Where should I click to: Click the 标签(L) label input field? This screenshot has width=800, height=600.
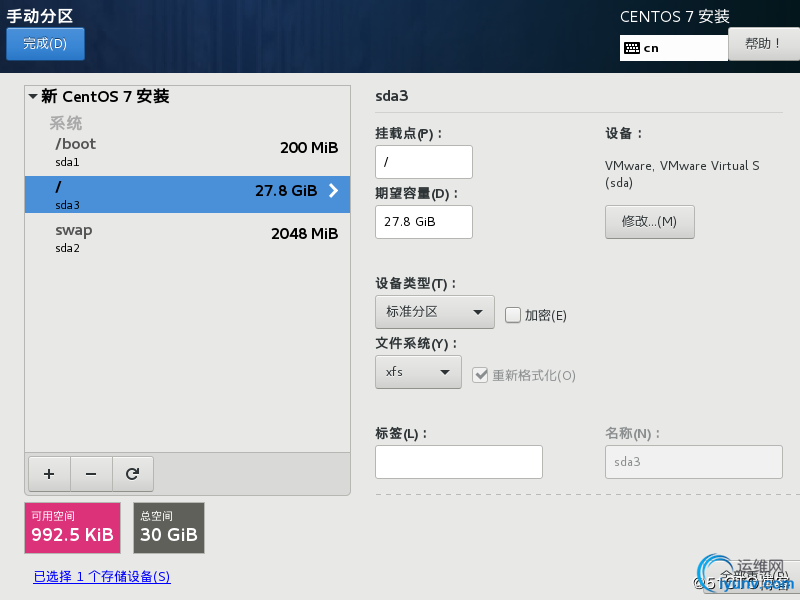point(459,462)
